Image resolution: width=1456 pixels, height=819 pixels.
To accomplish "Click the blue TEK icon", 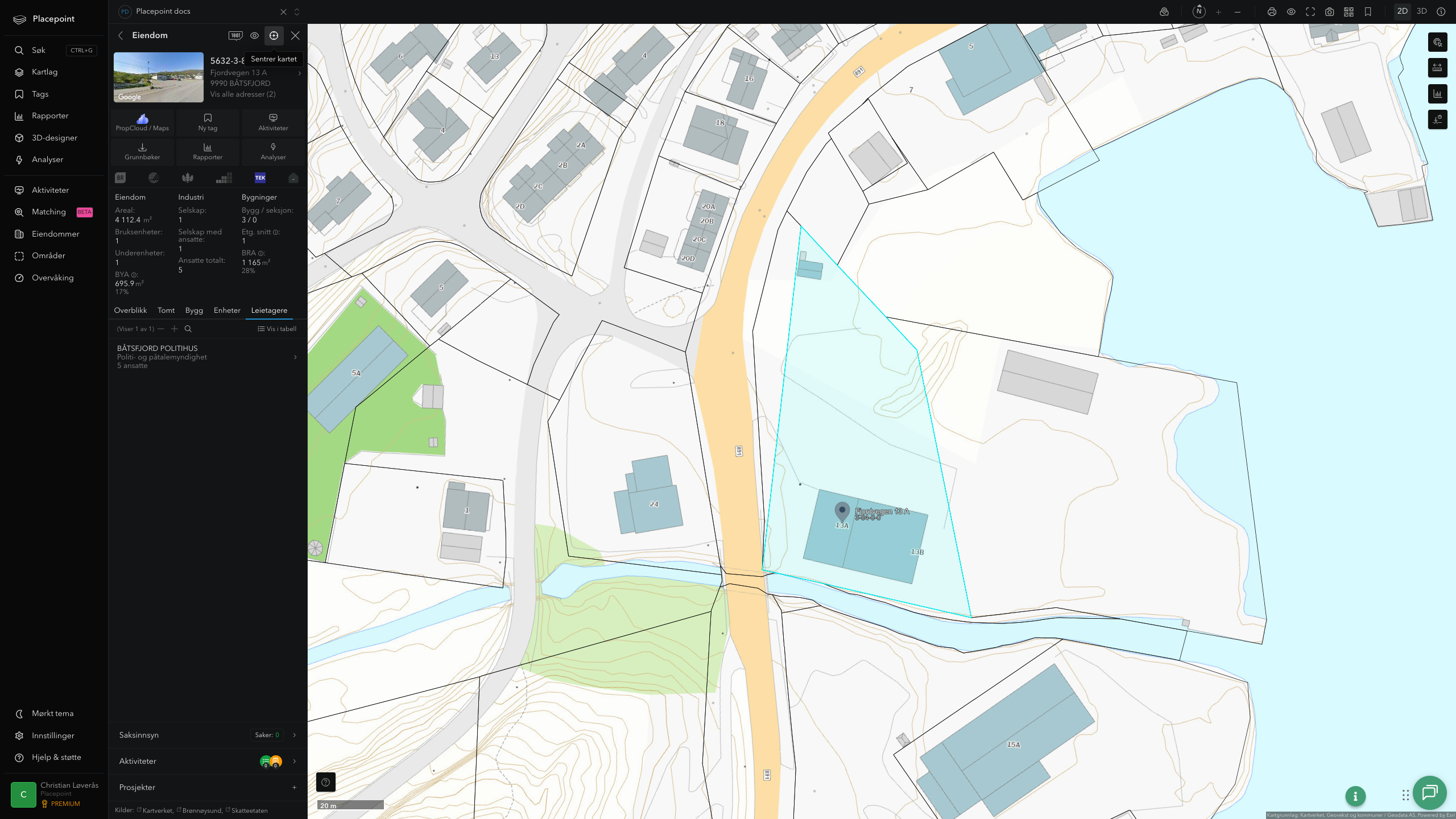I will [260, 178].
